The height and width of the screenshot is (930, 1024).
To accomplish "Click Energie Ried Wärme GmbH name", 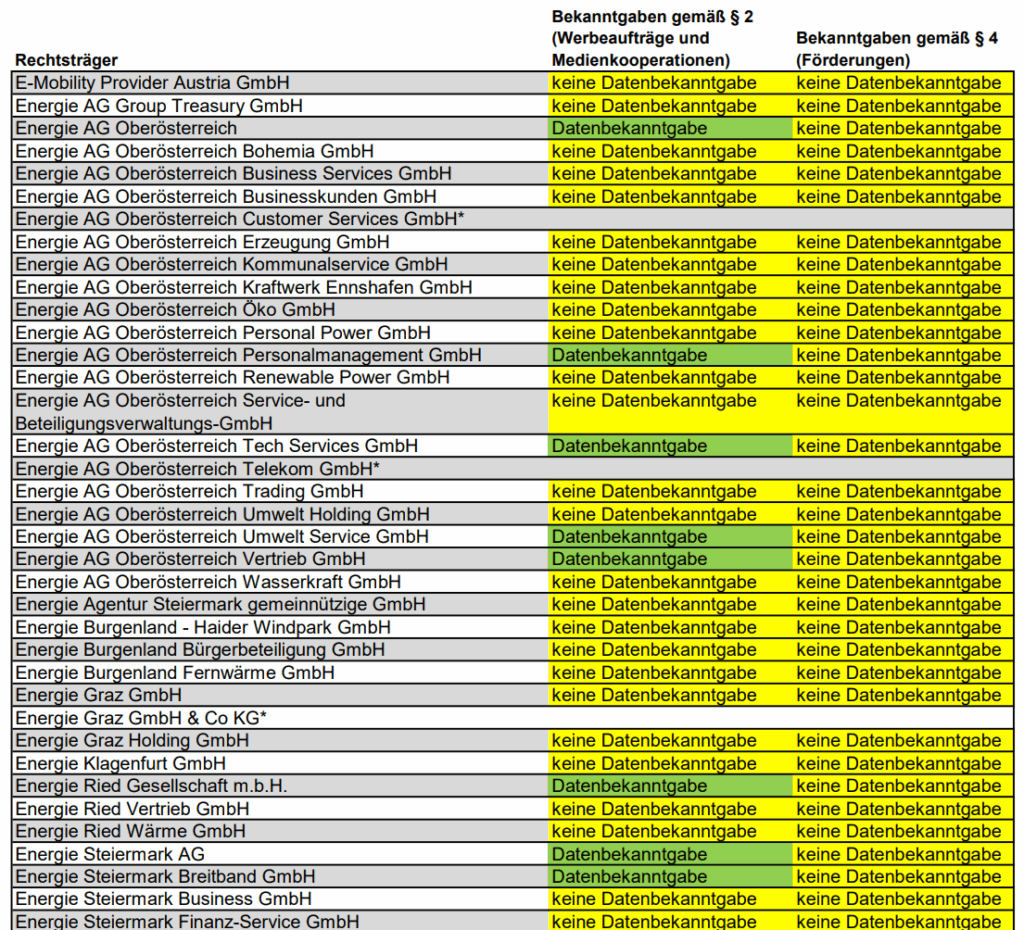I will (131, 831).
